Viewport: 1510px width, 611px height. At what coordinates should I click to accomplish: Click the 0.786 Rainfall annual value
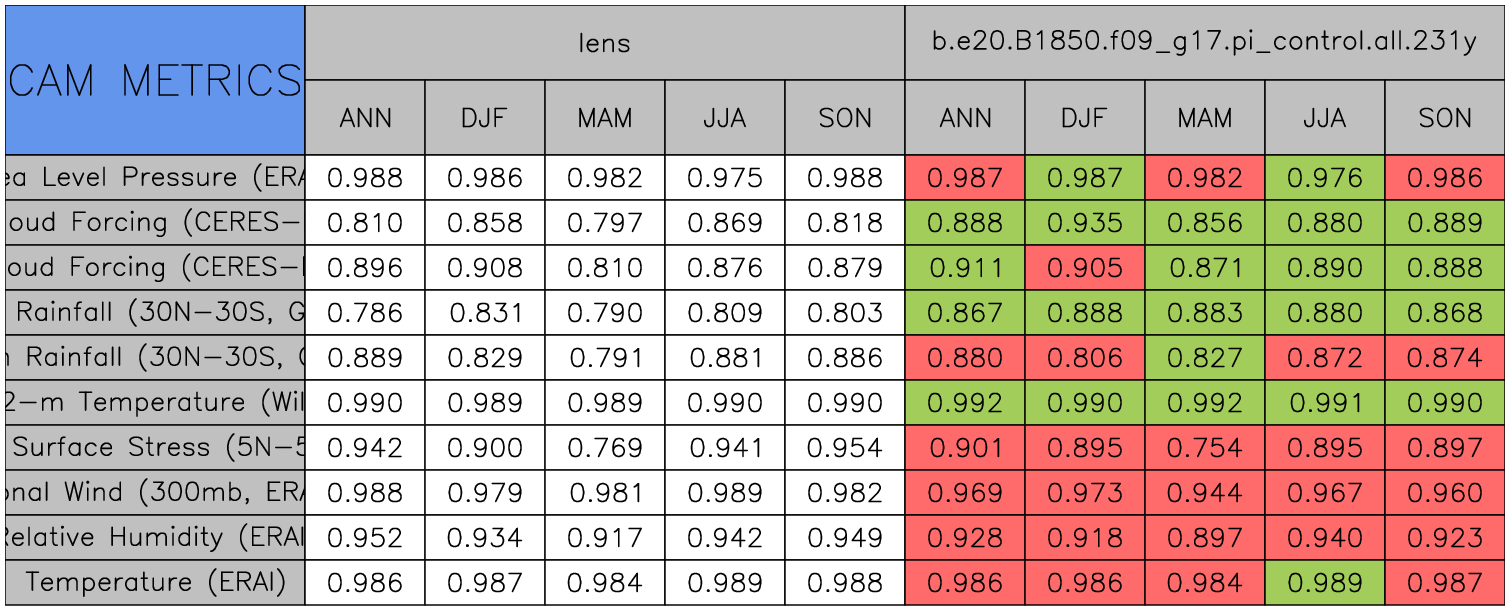[365, 313]
